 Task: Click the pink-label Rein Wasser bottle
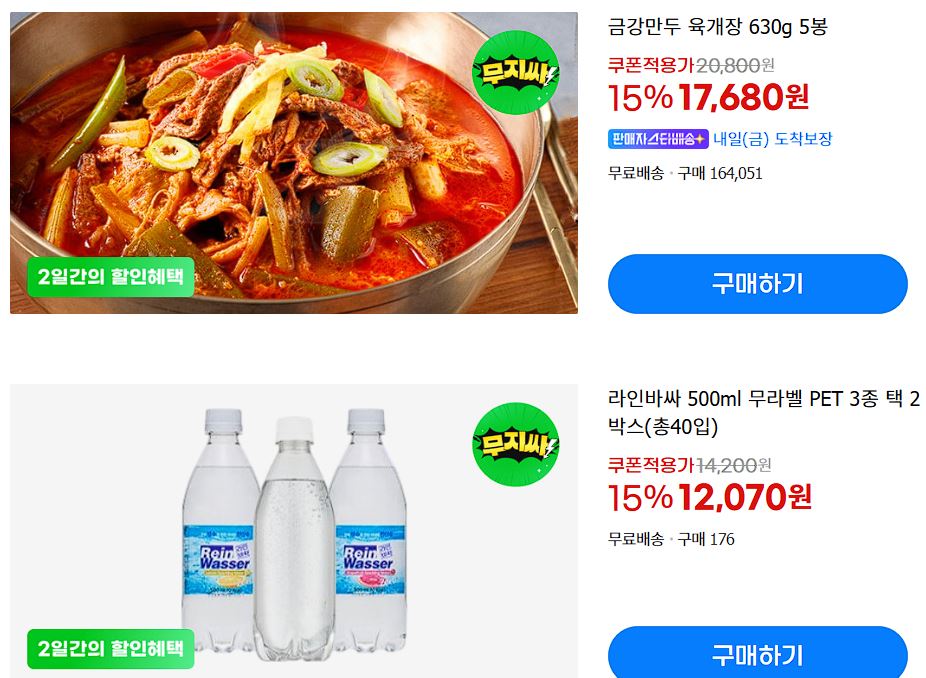(369, 534)
